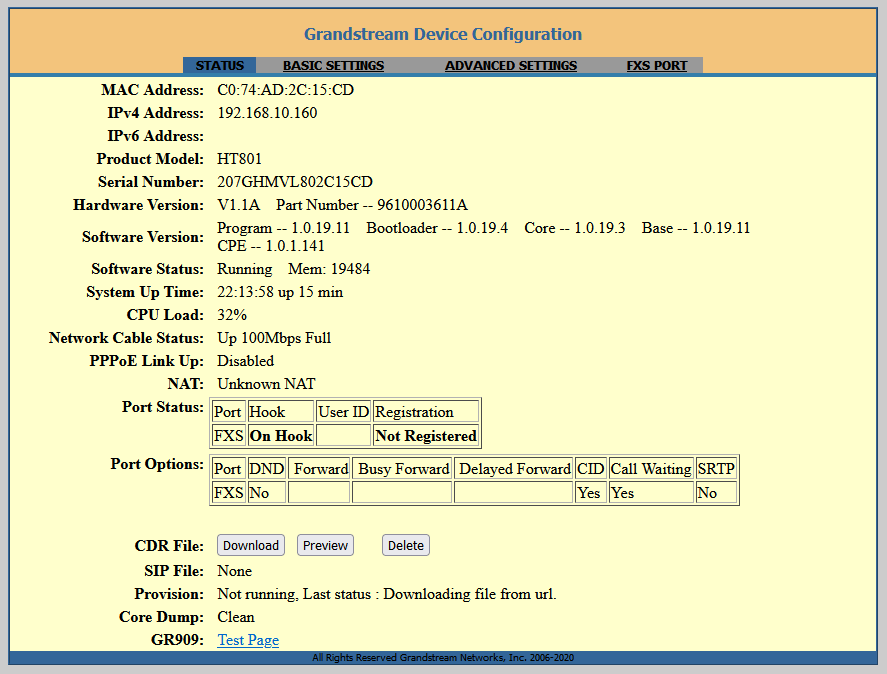
Task: Open the GR909 Test Page link
Action: [x=248, y=640]
